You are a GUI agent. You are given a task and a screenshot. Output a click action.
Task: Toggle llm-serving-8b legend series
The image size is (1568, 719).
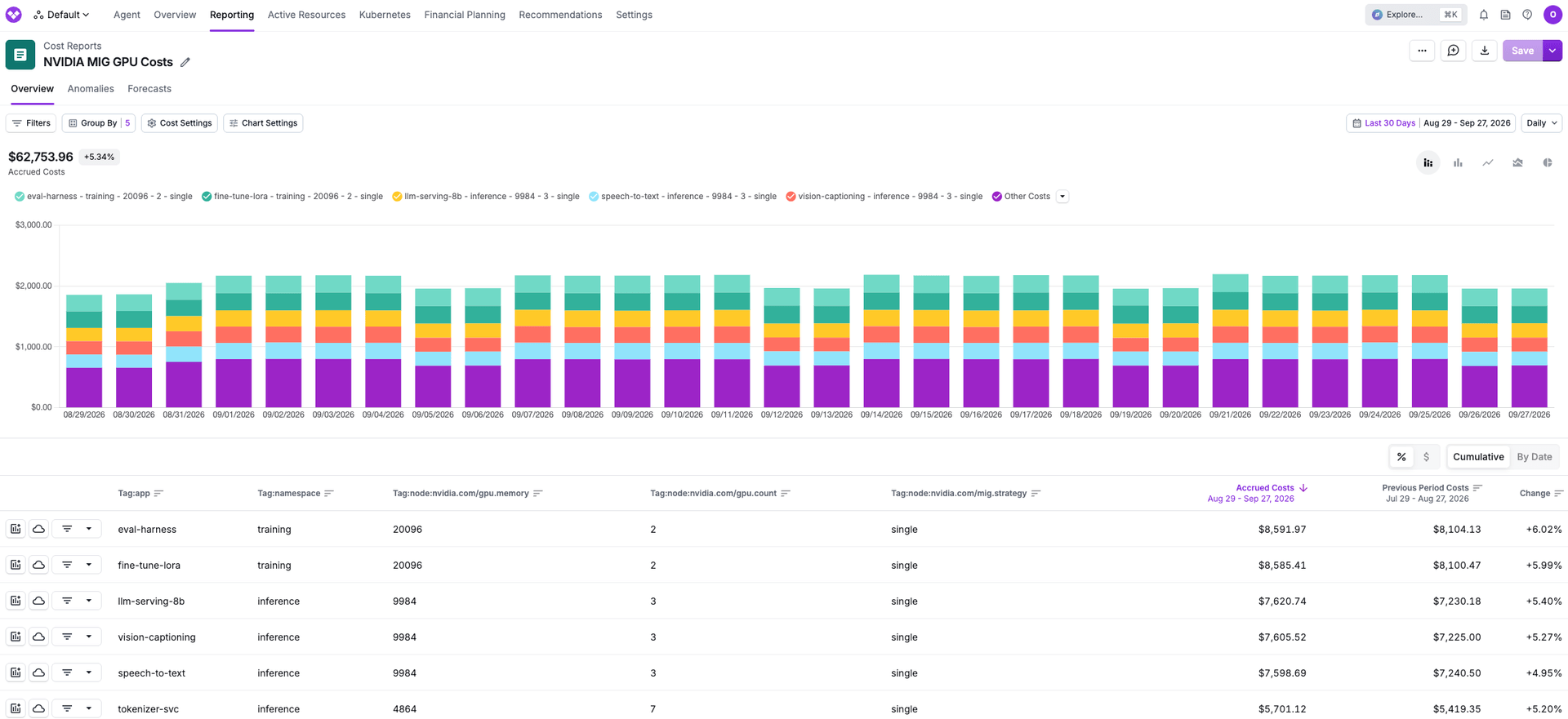[486, 197]
